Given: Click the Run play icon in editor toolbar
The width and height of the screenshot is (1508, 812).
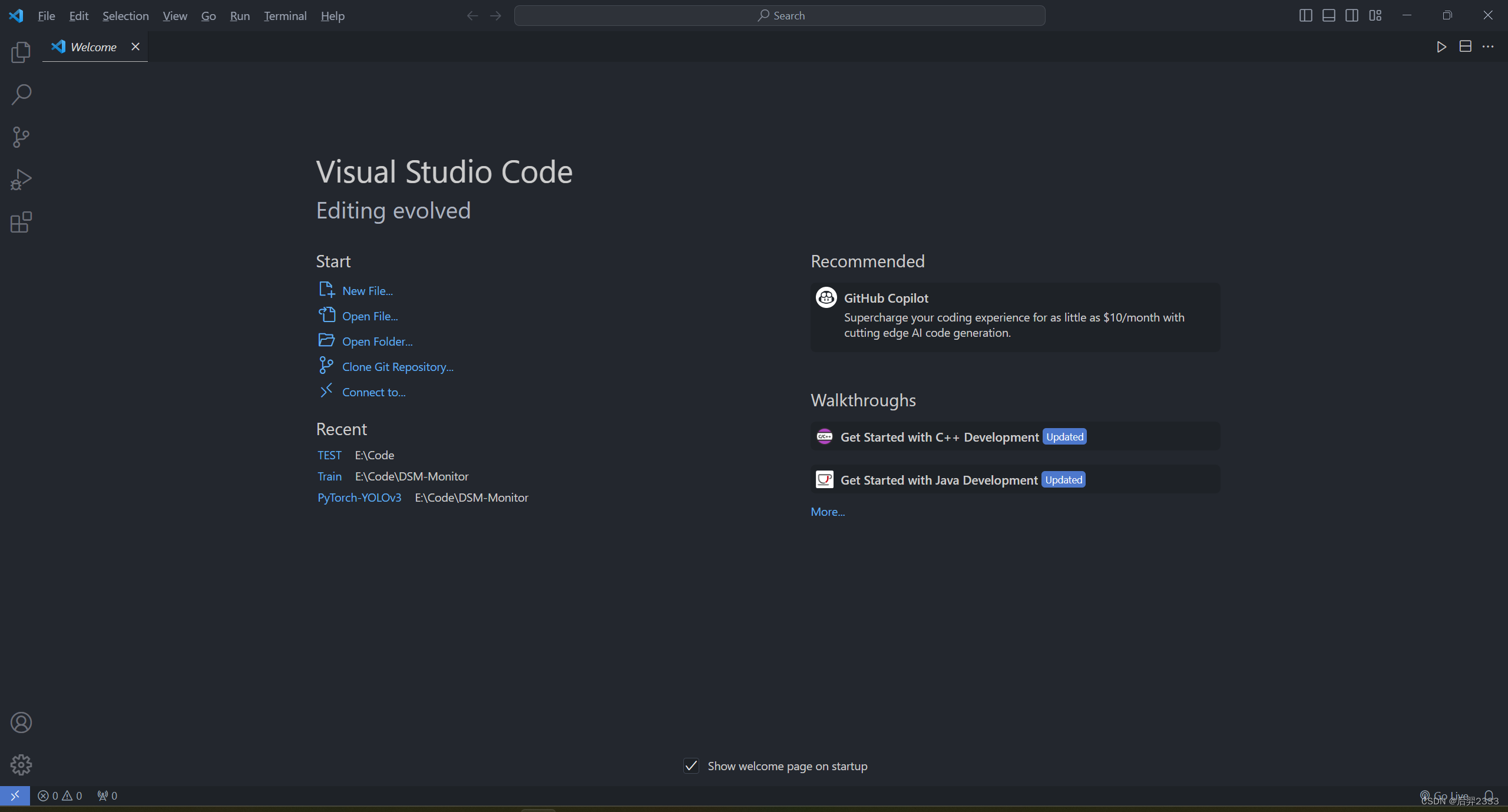Looking at the screenshot, I should click(1441, 47).
